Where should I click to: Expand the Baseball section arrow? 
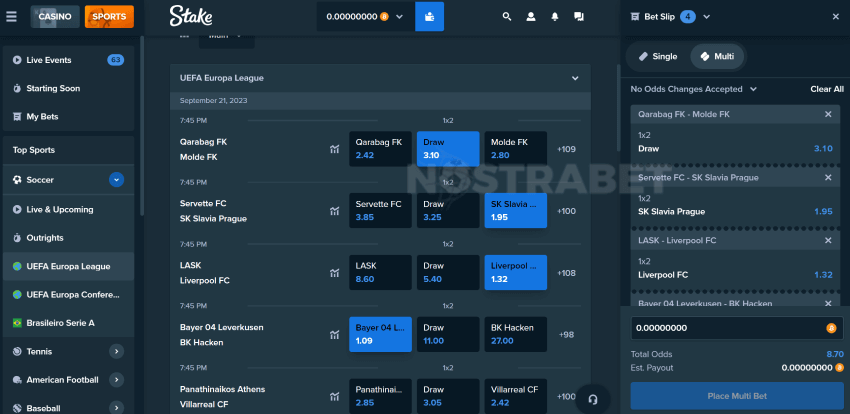[116, 407]
